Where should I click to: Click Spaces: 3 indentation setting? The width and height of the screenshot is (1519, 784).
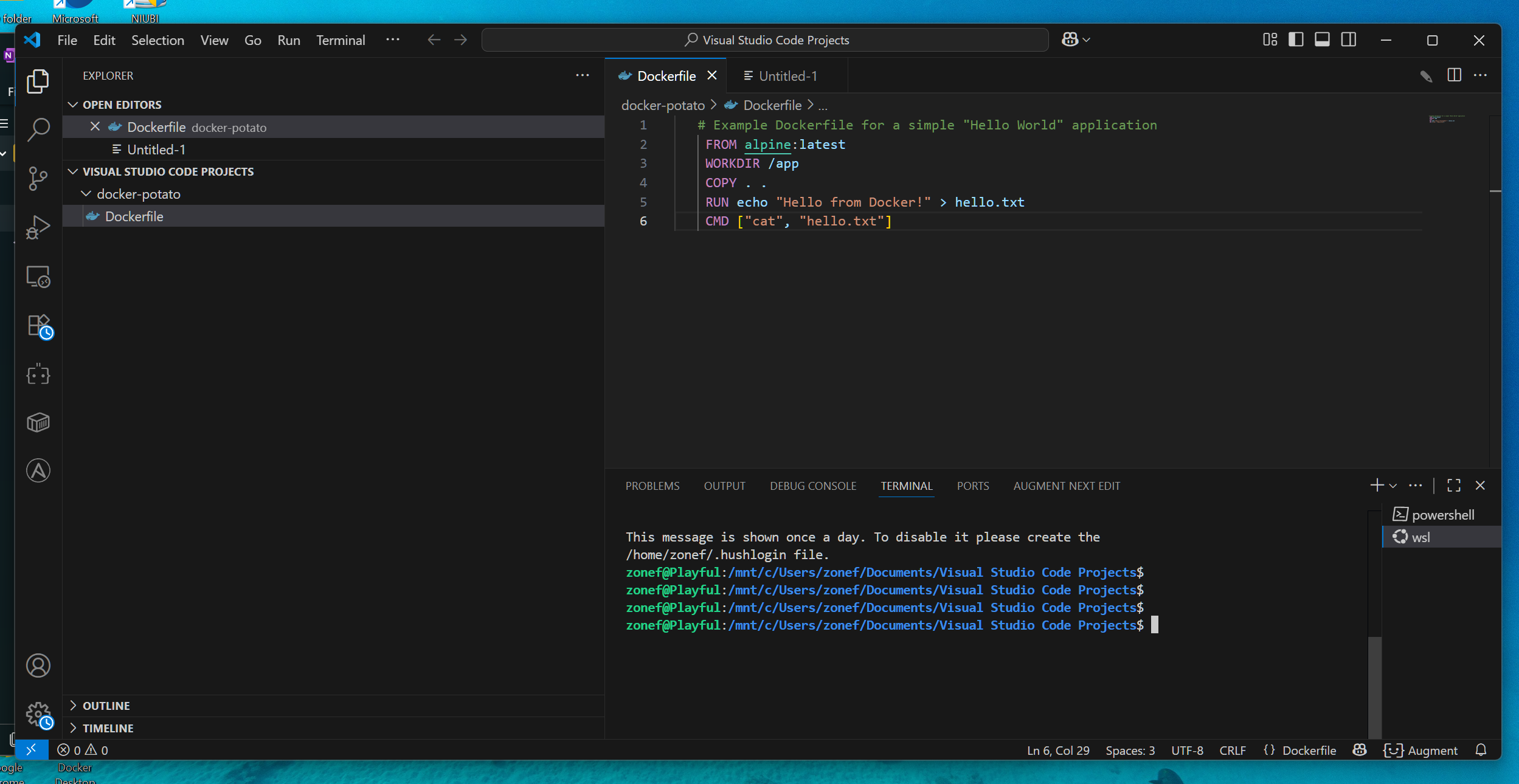tap(1130, 750)
